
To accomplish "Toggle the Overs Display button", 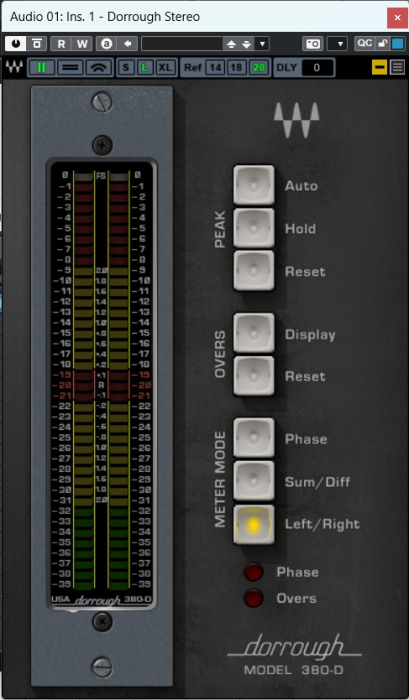I will [x=254, y=333].
